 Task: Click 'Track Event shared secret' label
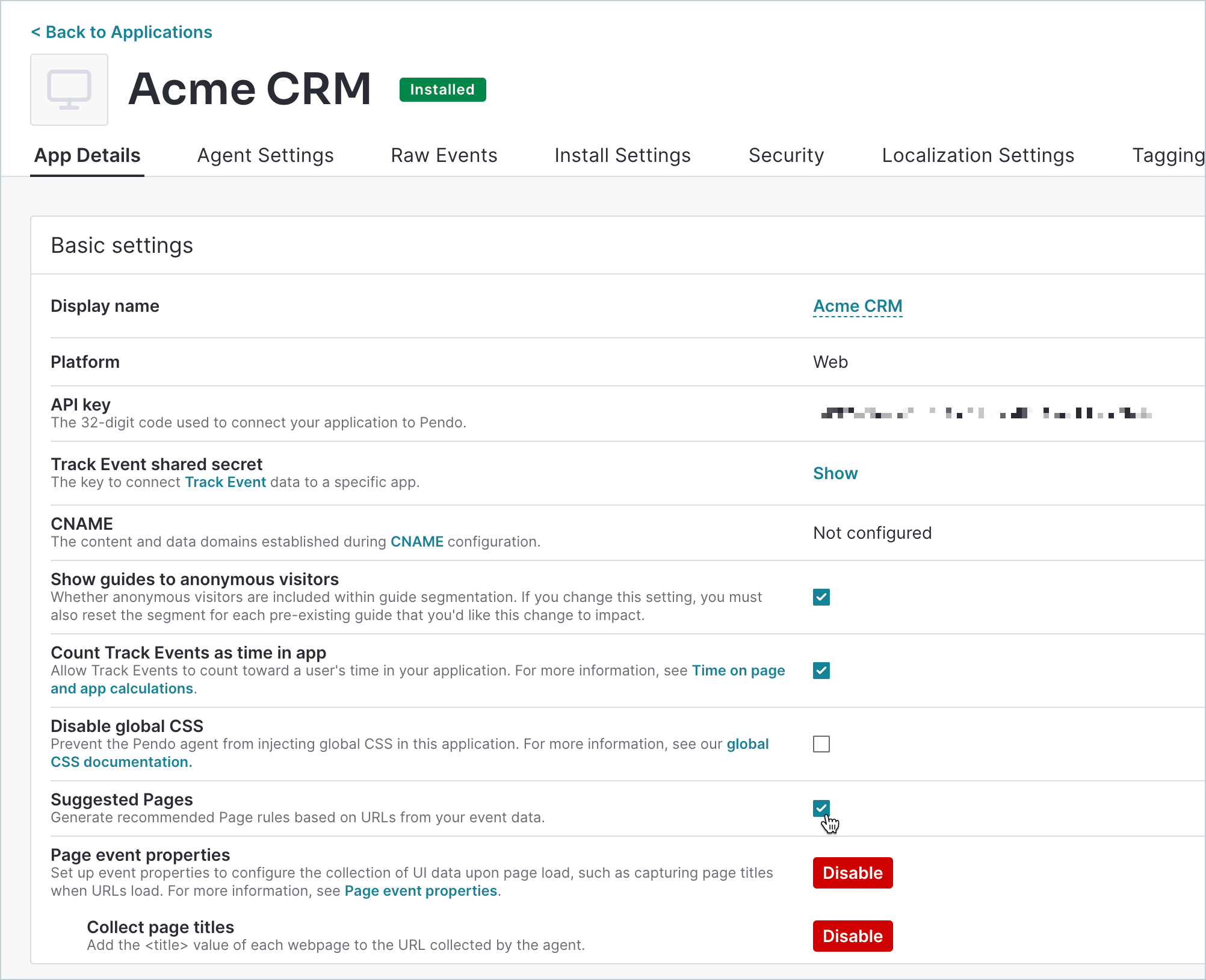coord(156,464)
